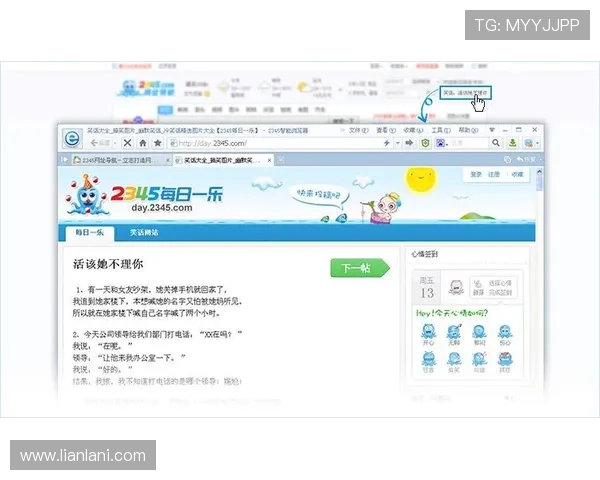Viewport: 600px width, 480px height.
Task: Open dropdown arrow beside the back button
Action: tap(115, 144)
